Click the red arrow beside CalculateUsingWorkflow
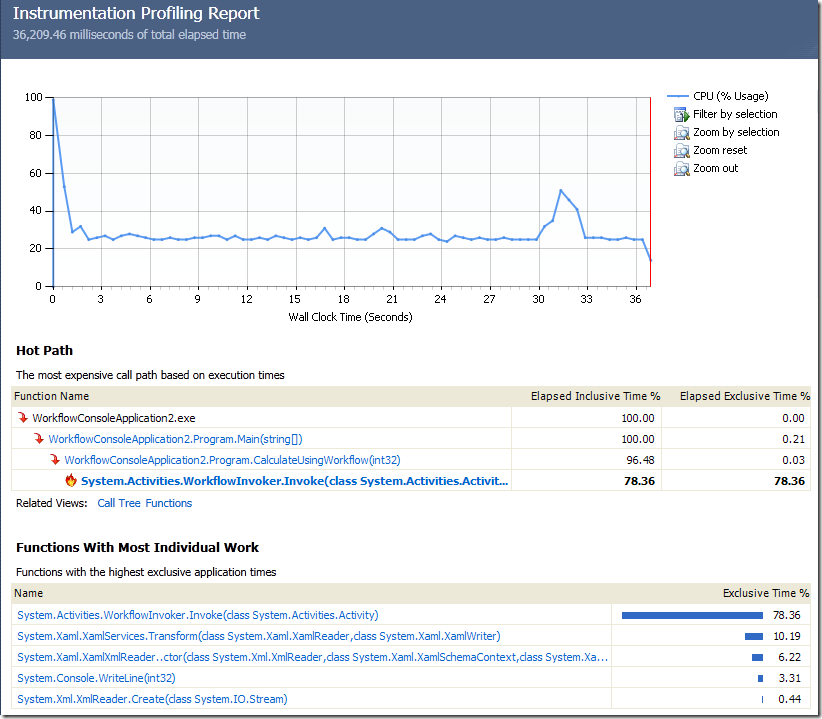The height and width of the screenshot is (719, 822). [55, 460]
